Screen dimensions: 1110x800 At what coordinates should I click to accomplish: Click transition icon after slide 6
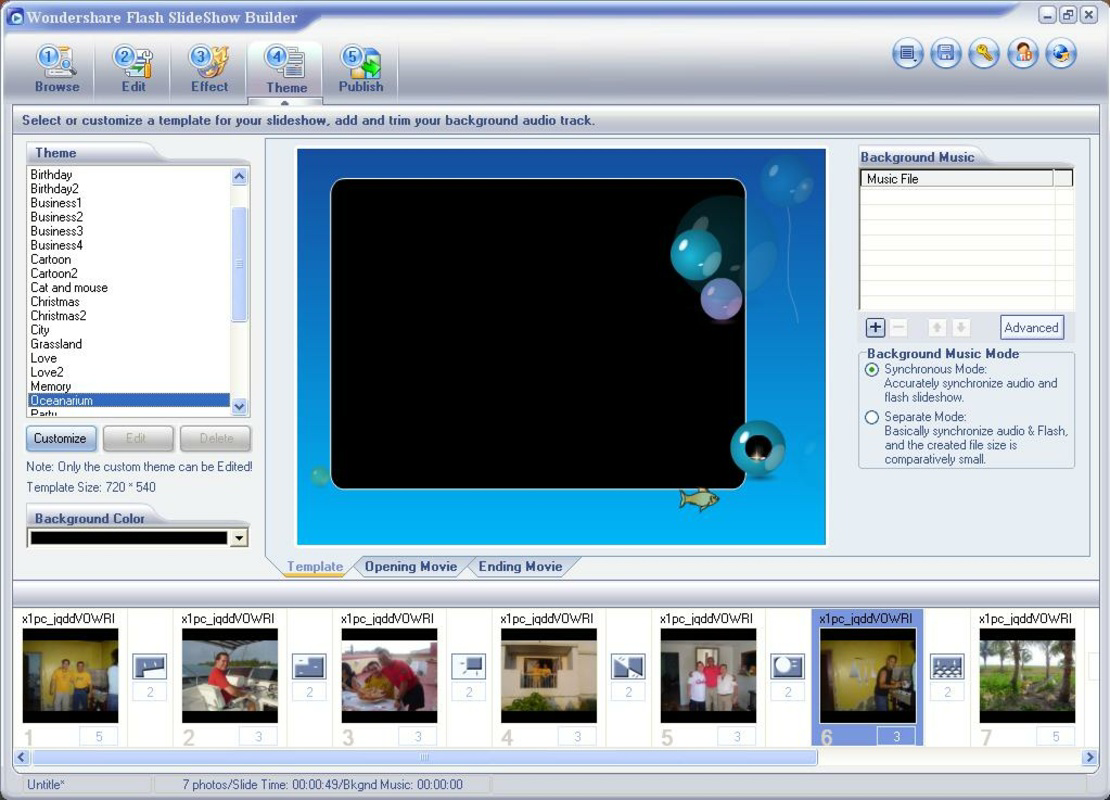(x=947, y=667)
